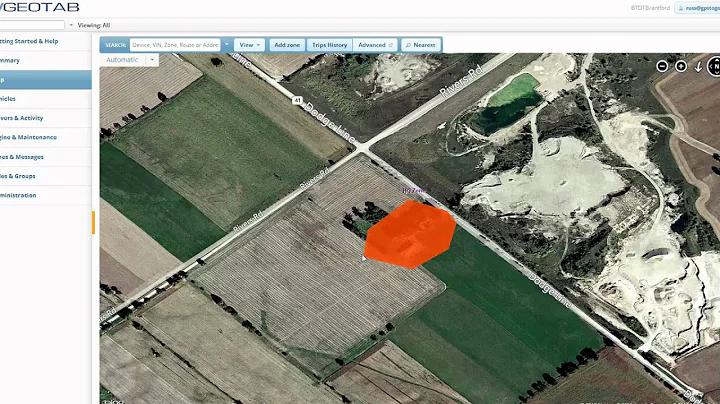720x404 pixels.
Task: Open Getting Started & Help menu
Action: (x=45, y=41)
